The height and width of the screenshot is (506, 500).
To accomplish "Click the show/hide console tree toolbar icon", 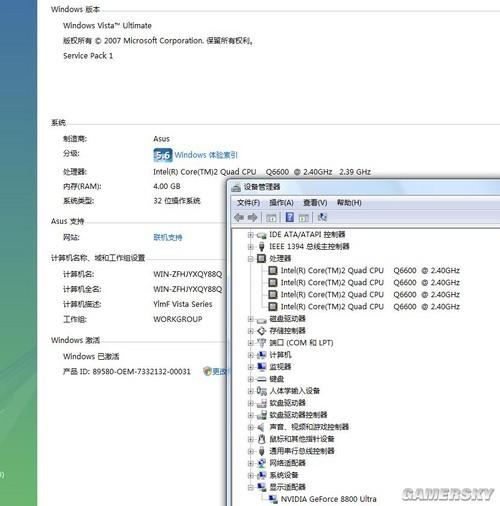I will (x=271, y=218).
